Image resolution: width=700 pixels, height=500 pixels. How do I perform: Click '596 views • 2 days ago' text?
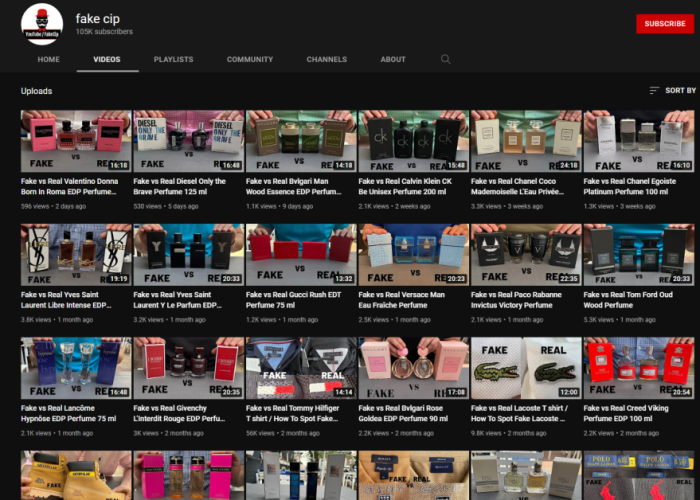point(54,206)
